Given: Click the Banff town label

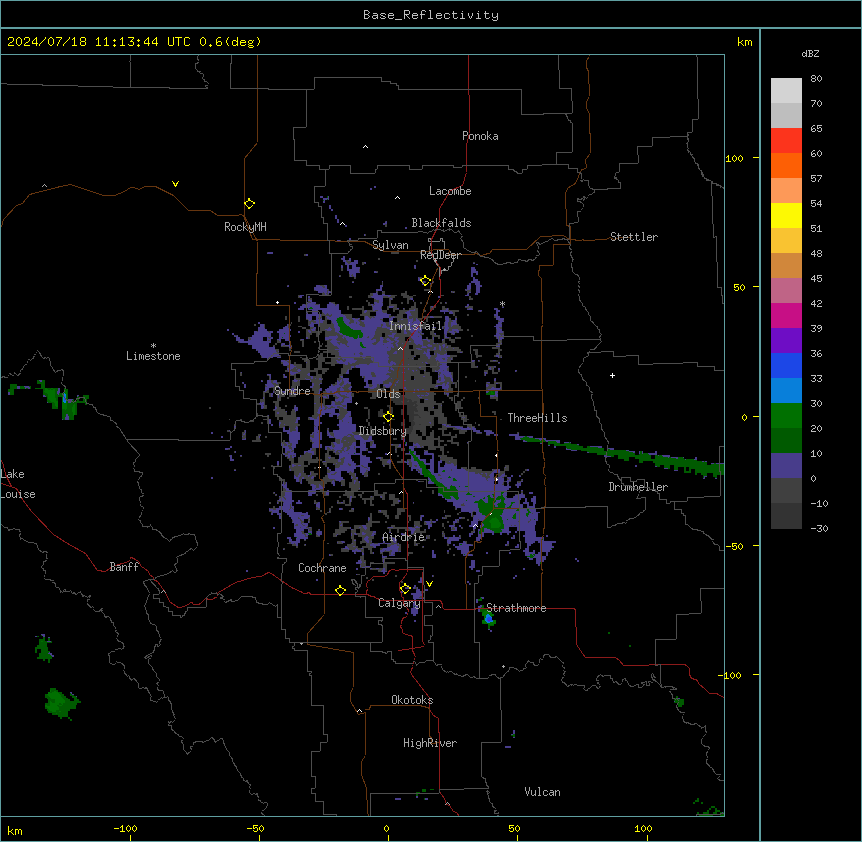Looking at the screenshot, I should pyautogui.click(x=124, y=567).
